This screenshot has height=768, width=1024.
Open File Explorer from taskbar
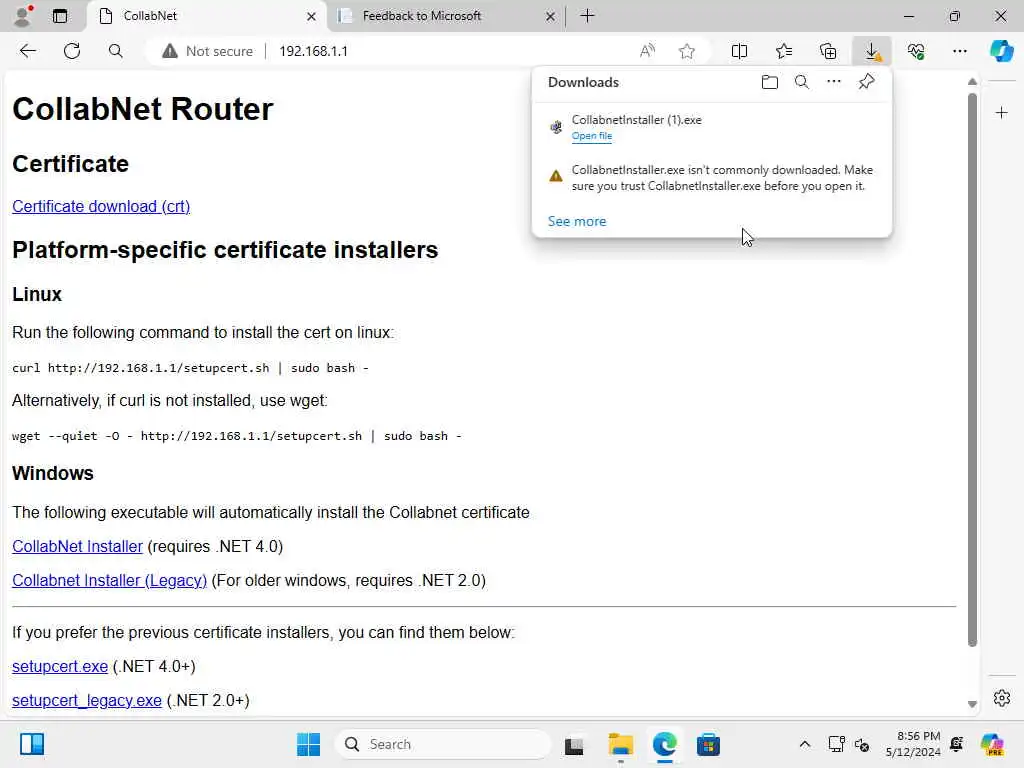pos(620,744)
